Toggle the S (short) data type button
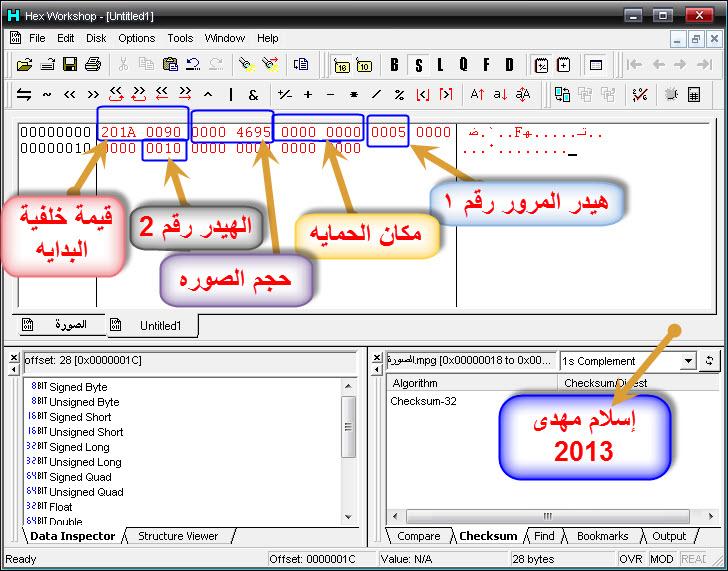728x571 pixels. click(418, 65)
